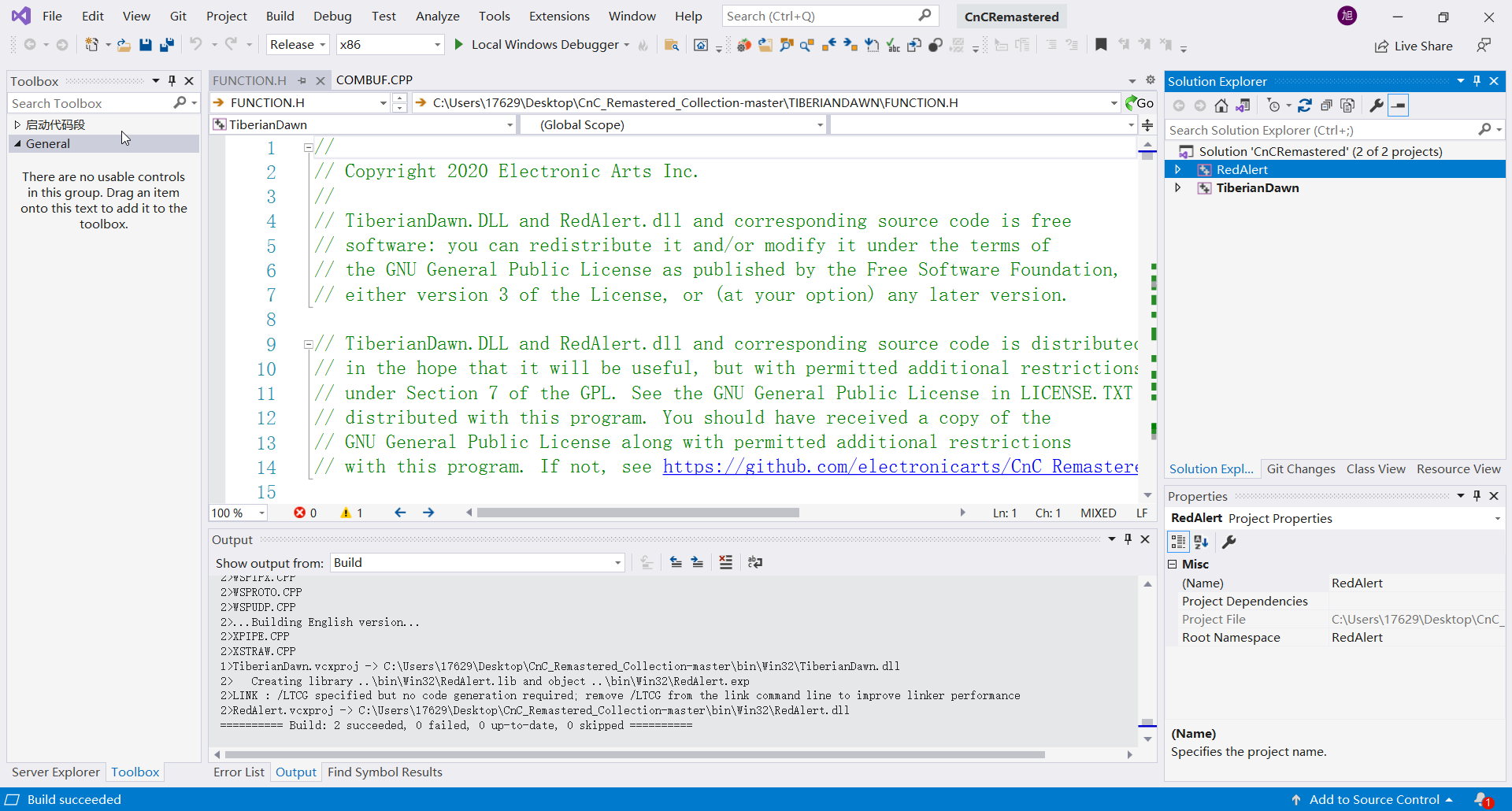This screenshot has width=1512, height=811.
Task: Click Clear All icon in Output panel
Action: pyautogui.click(x=725, y=562)
